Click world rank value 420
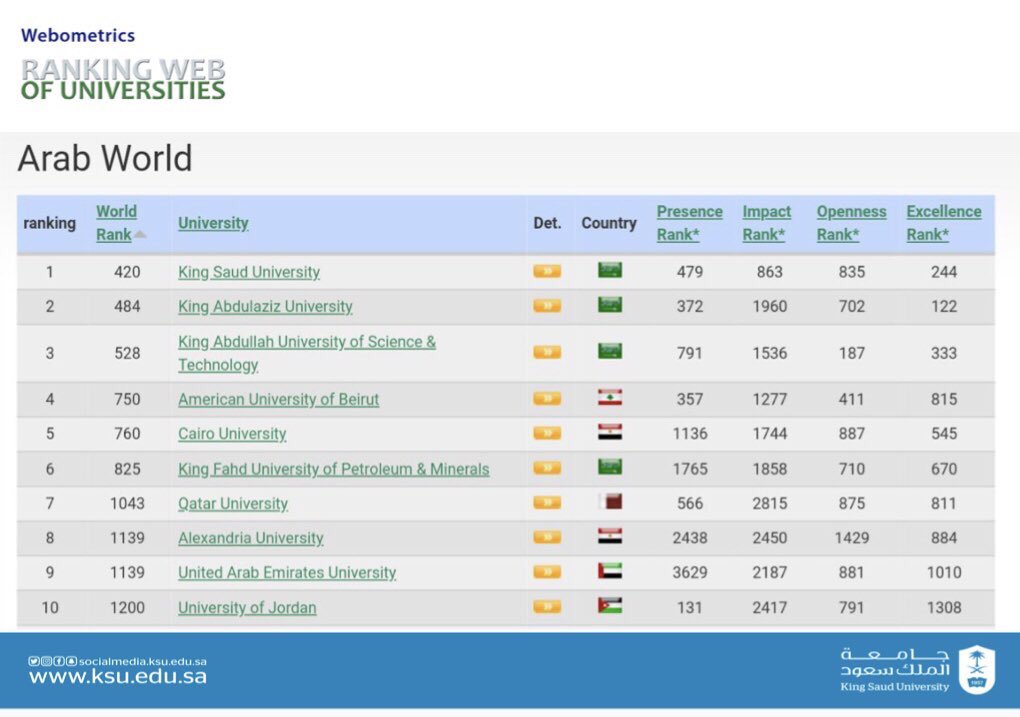1020x717 pixels. tap(127, 272)
